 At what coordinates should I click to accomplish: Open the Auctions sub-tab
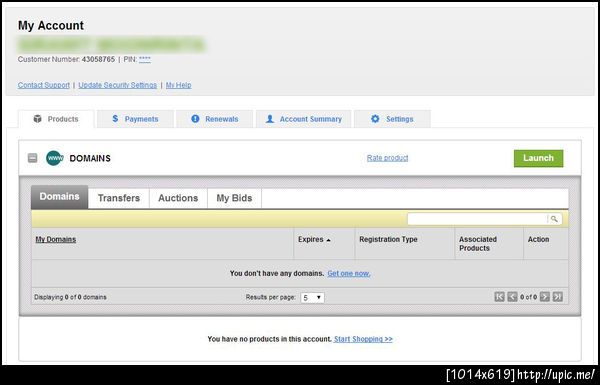tap(178, 198)
